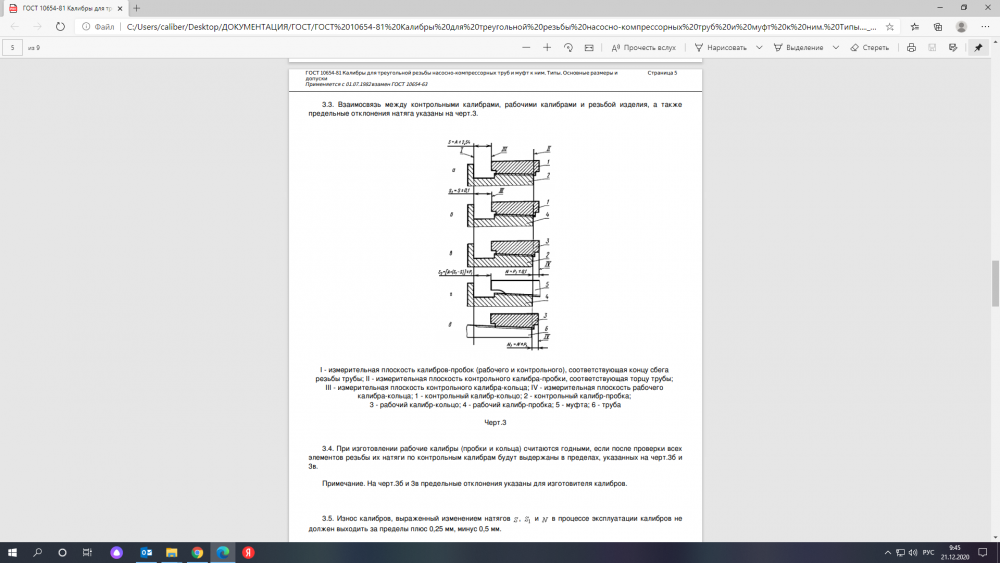The image size is (1000, 563).
Task: Open the volume control tray icon
Action: 913,553
